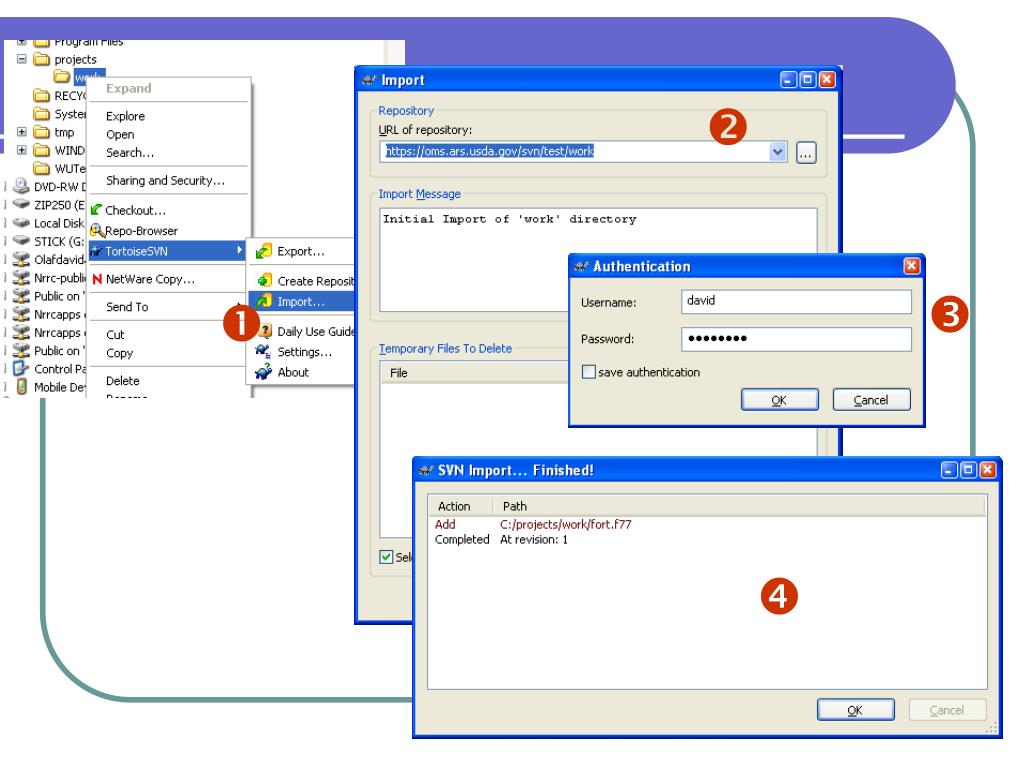
Task: Select the 'At revision: 1' completed row
Action: pos(707,539)
